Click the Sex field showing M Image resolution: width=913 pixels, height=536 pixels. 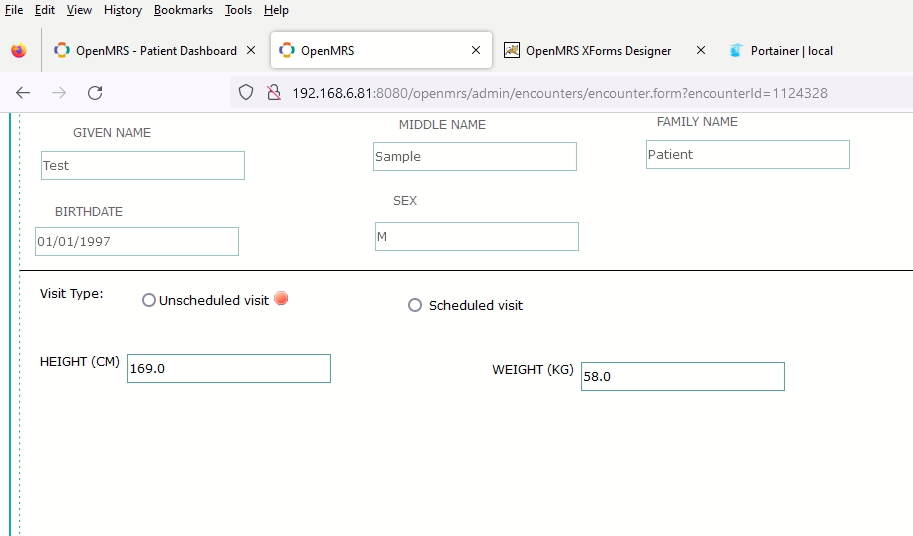point(477,236)
